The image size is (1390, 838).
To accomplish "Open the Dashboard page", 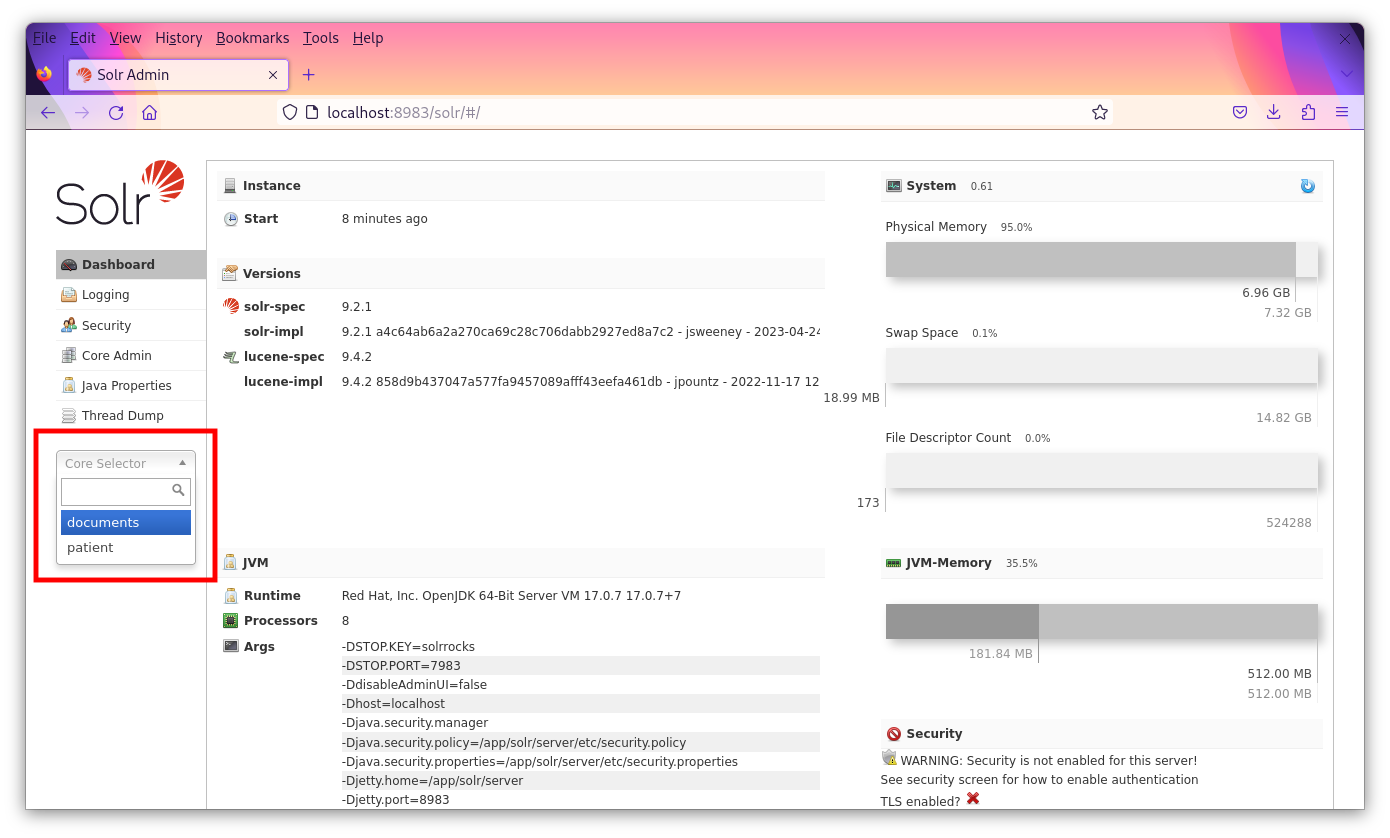I will (x=131, y=265).
